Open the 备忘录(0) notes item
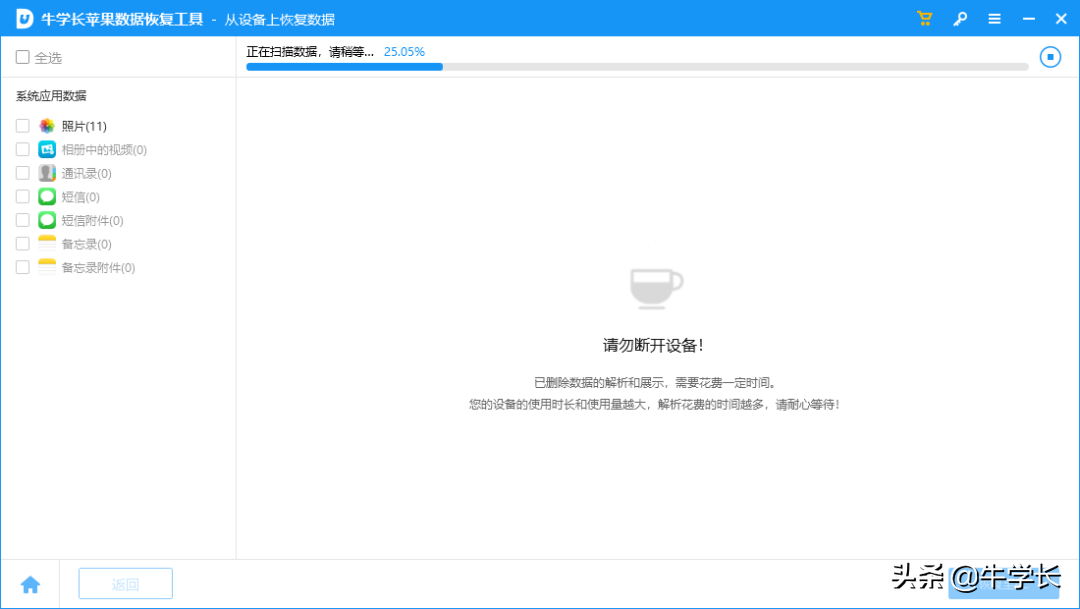 click(86, 244)
